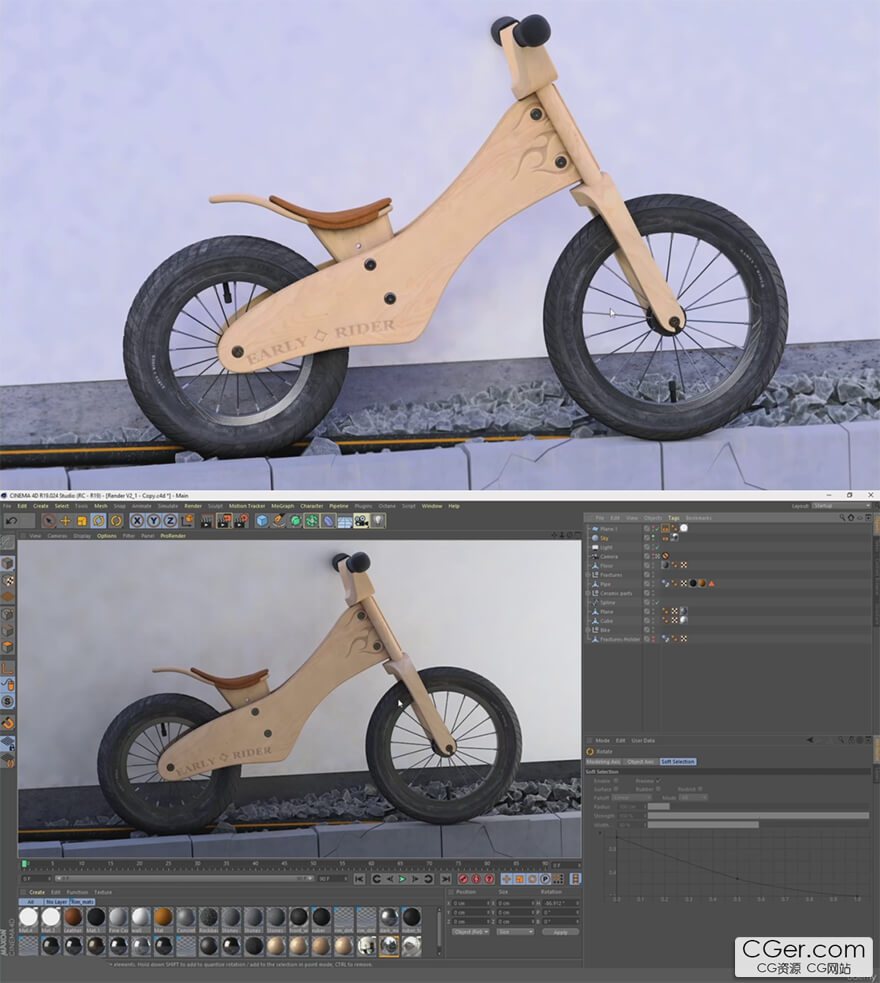Toggle visibility dots for the Sky object
Viewport: 880px width, 983px height.
[652, 538]
